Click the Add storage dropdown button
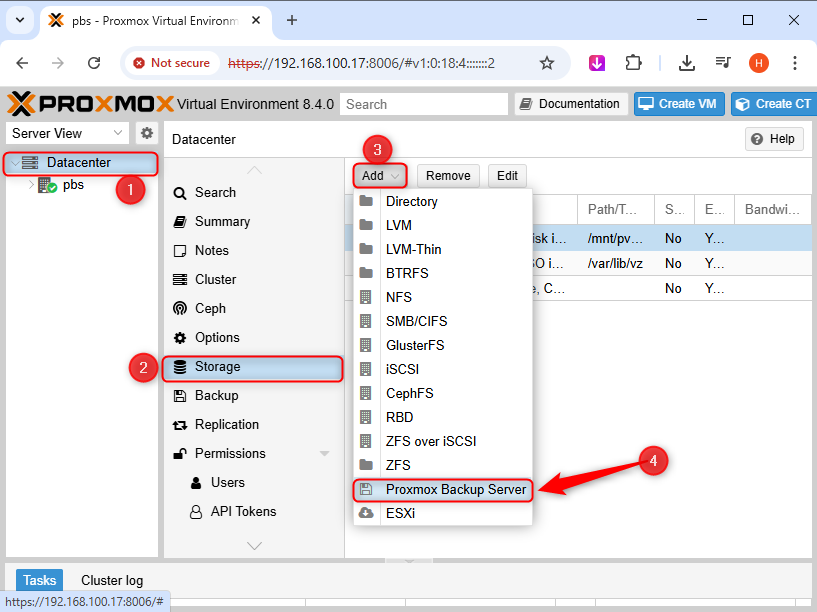Viewport: 817px width, 612px height. click(380, 176)
